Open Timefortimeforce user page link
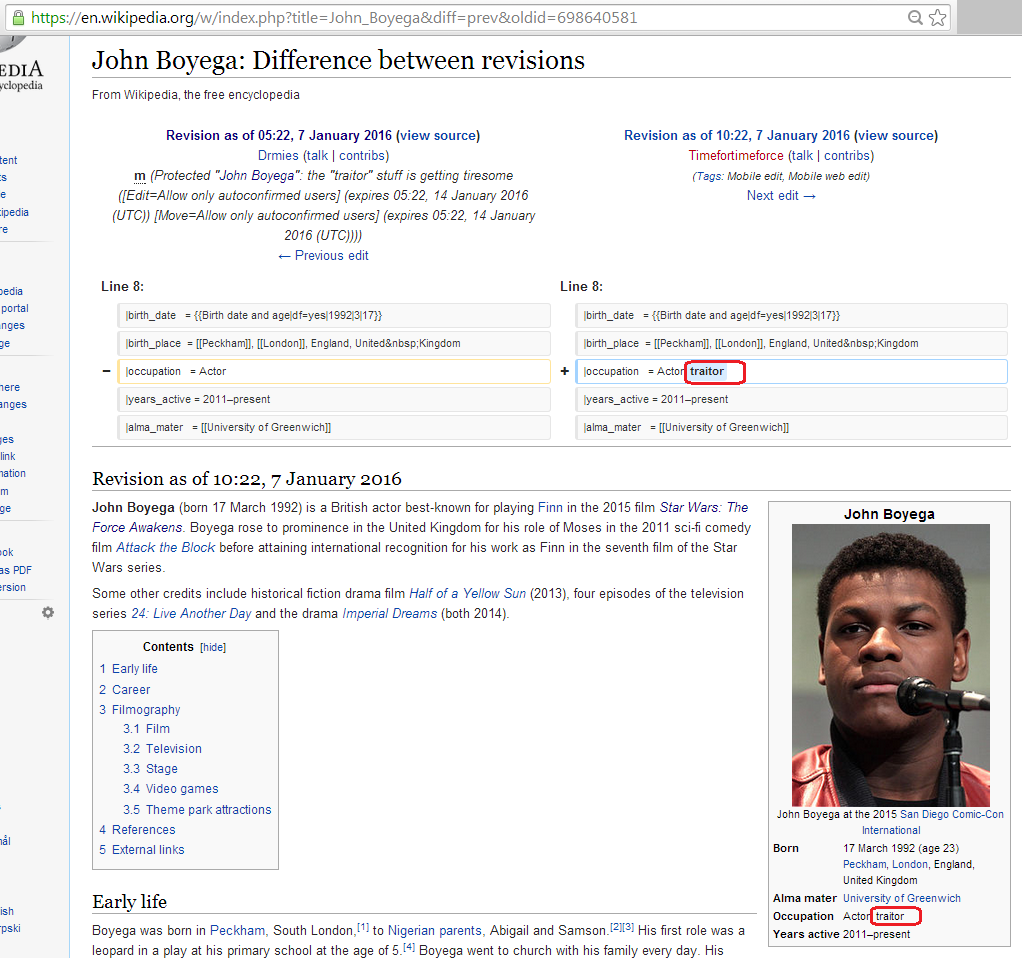Image resolution: width=1022 pixels, height=958 pixels. point(736,156)
